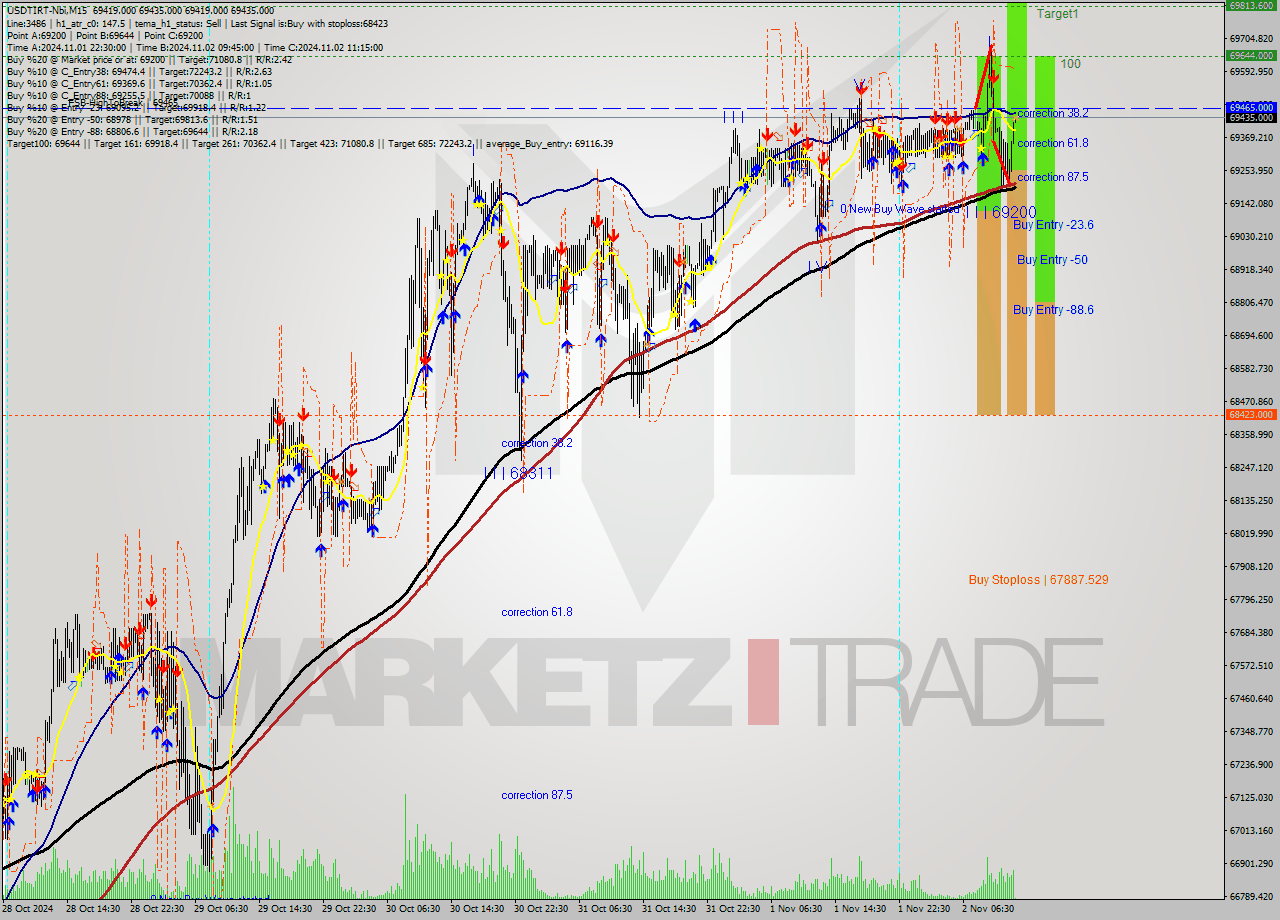Click the 'Buy Entry -88.6' label
The height and width of the screenshot is (920, 1280).
pyautogui.click(x=1053, y=310)
